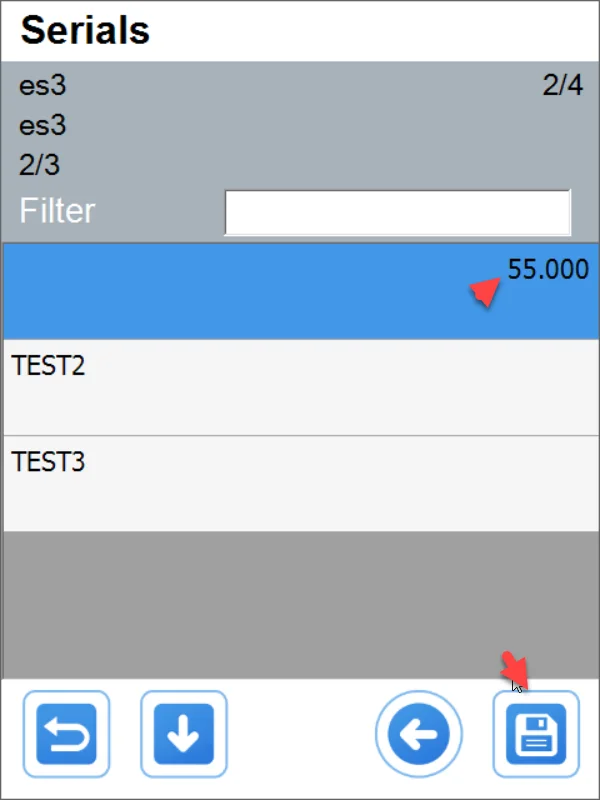
Task: Focus the Filter text box
Action: (397, 212)
